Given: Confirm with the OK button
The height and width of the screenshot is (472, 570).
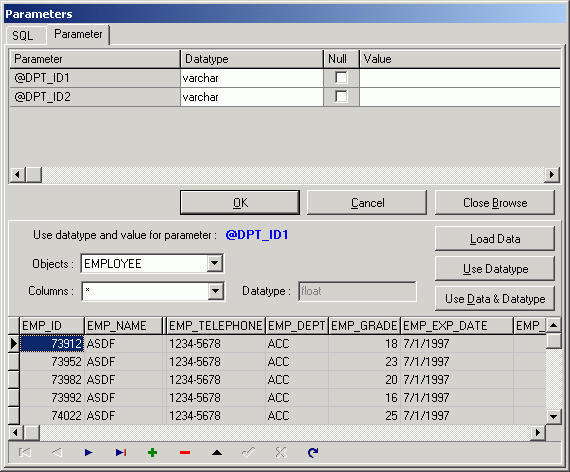Looking at the screenshot, I should pyautogui.click(x=240, y=203).
